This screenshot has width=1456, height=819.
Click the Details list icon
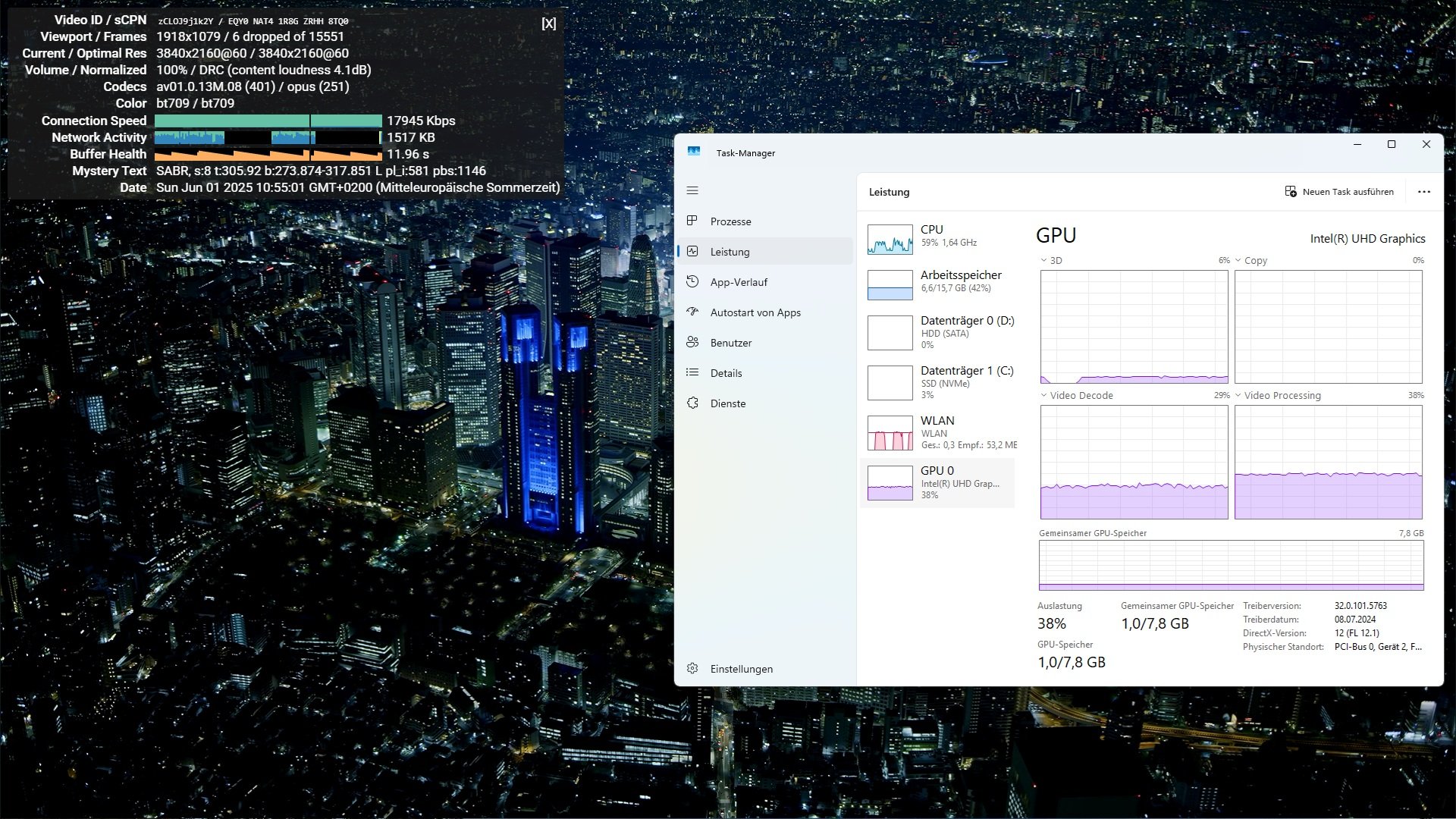click(692, 372)
